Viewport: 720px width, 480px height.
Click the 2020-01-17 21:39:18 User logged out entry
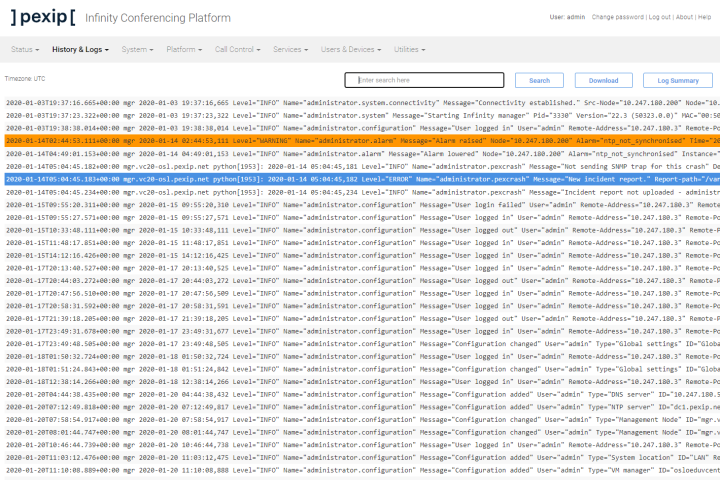click(362, 318)
